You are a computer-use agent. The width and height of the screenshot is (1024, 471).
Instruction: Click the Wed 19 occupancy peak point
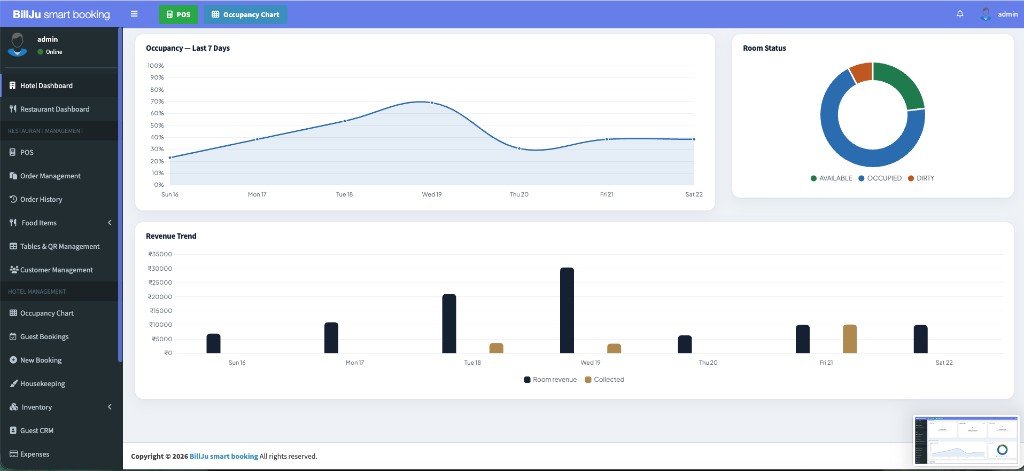click(432, 103)
